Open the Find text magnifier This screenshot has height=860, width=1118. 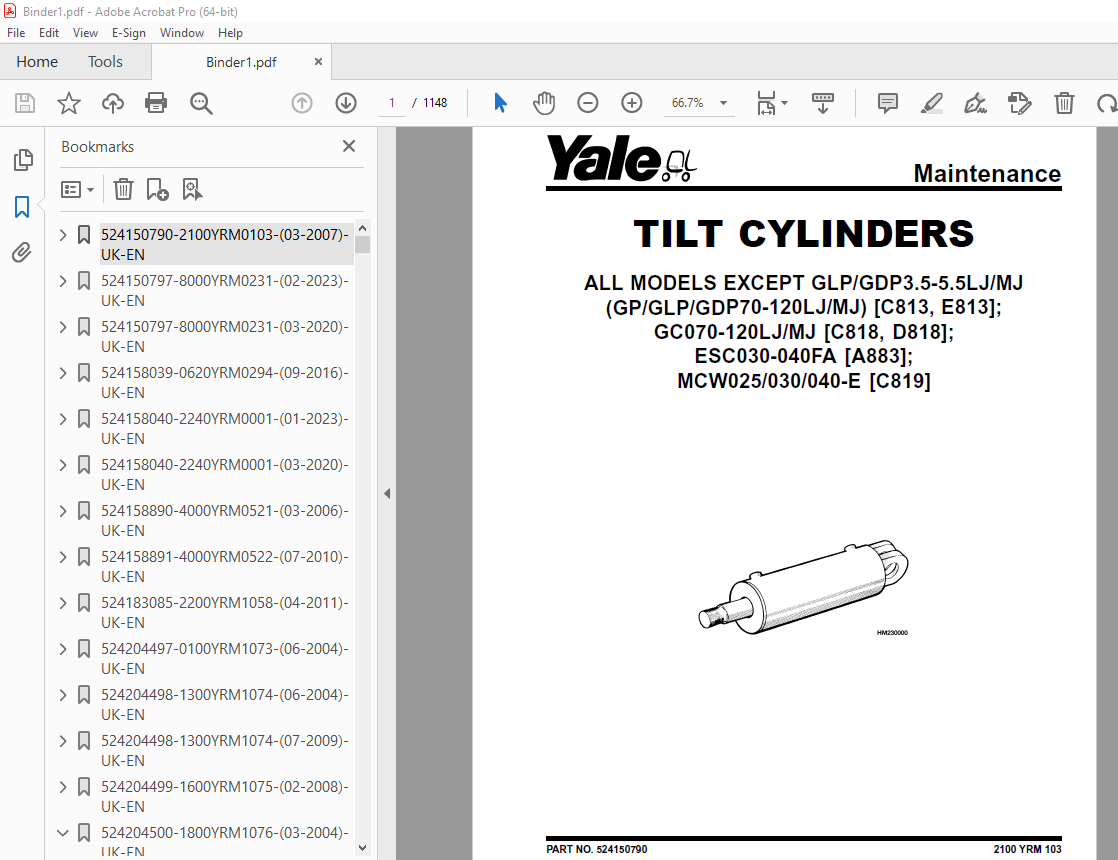click(x=201, y=103)
